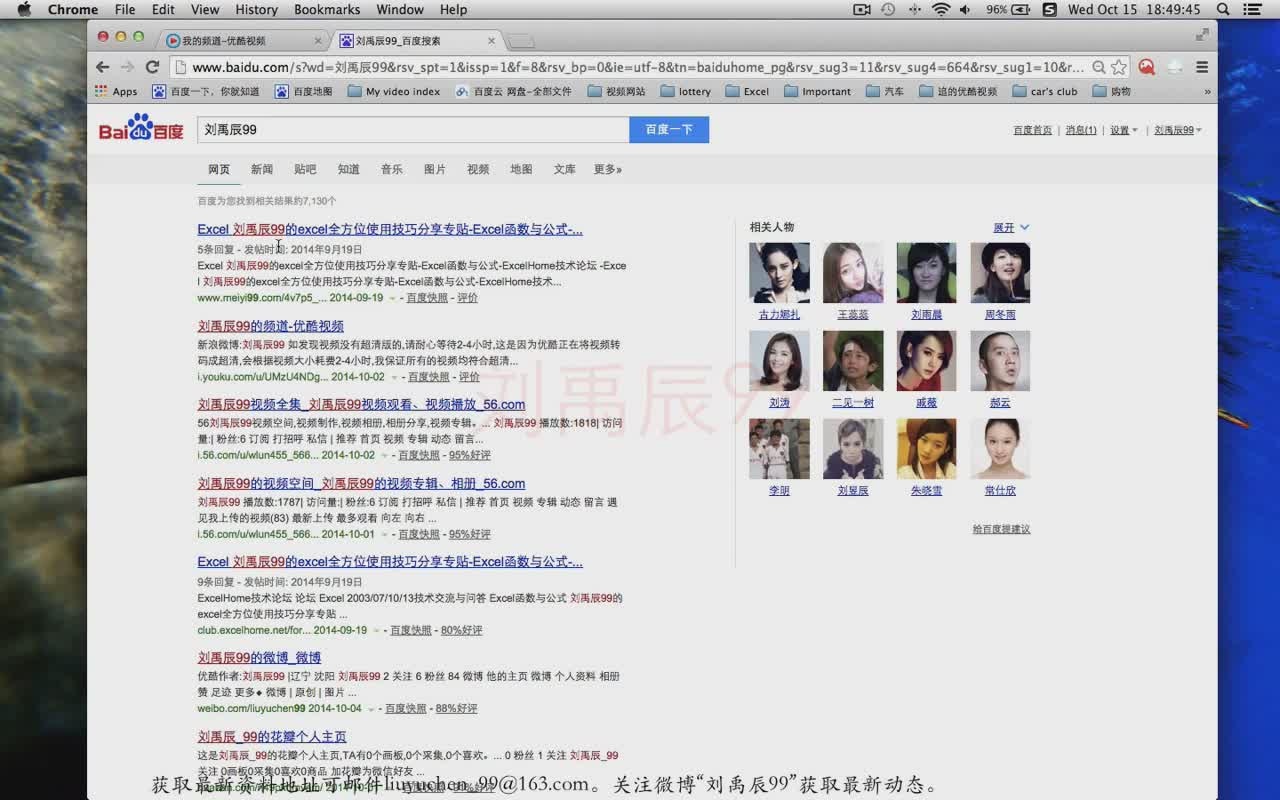Click the Baidu logo
Viewport: 1280px width, 800px height.
point(141,128)
